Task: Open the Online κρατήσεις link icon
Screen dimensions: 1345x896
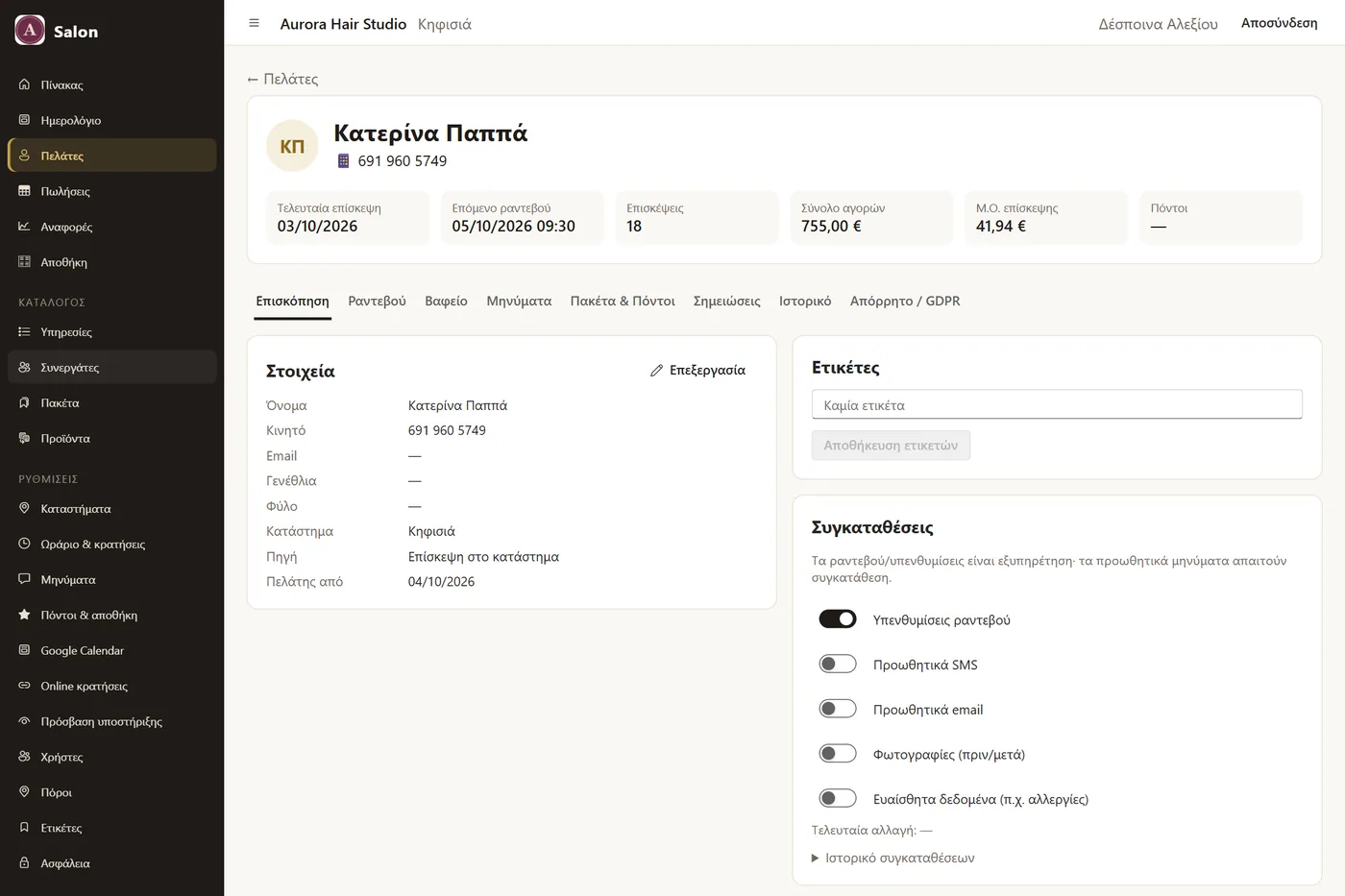Action: 25,687
